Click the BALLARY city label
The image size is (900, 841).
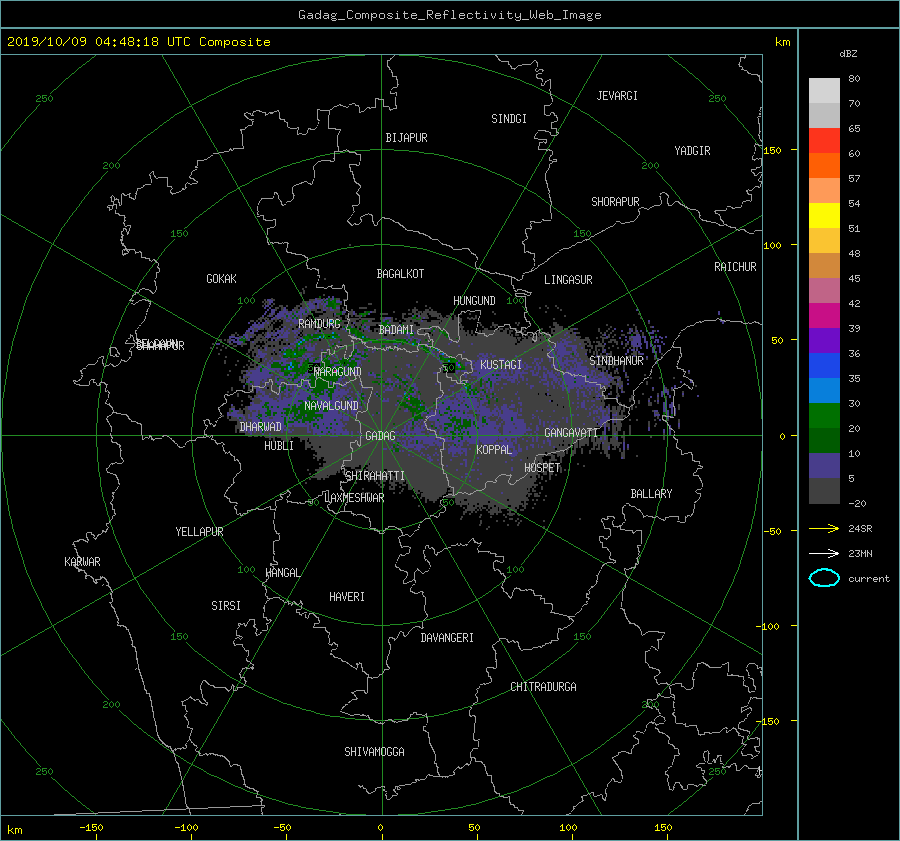click(x=651, y=494)
